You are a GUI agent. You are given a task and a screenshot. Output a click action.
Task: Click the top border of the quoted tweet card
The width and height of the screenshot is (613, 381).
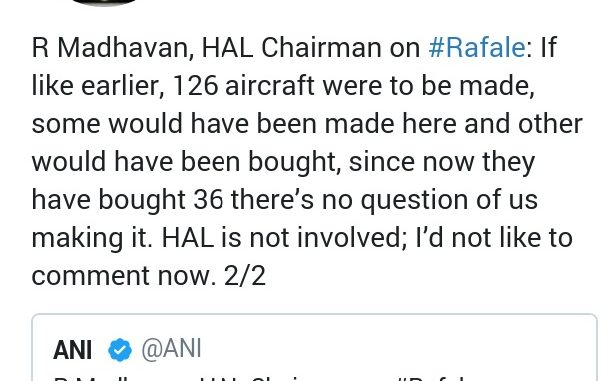(314, 314)
